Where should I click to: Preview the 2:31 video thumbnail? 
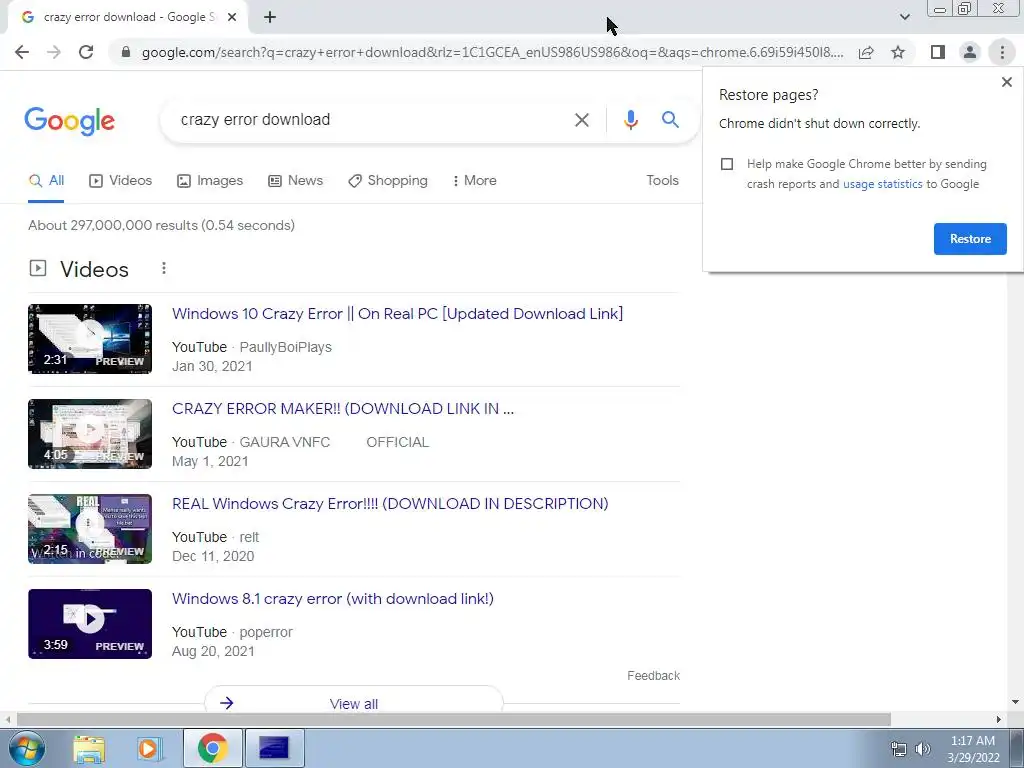click(90, 339)
